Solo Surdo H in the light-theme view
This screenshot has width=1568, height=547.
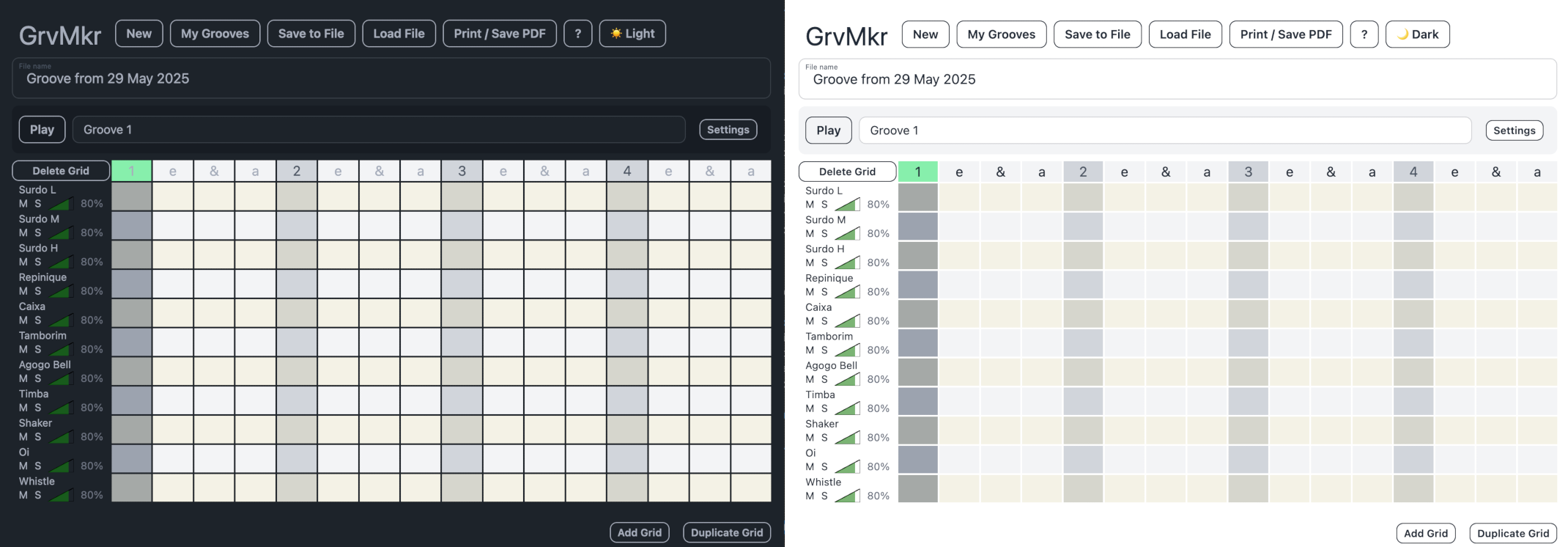824,263
